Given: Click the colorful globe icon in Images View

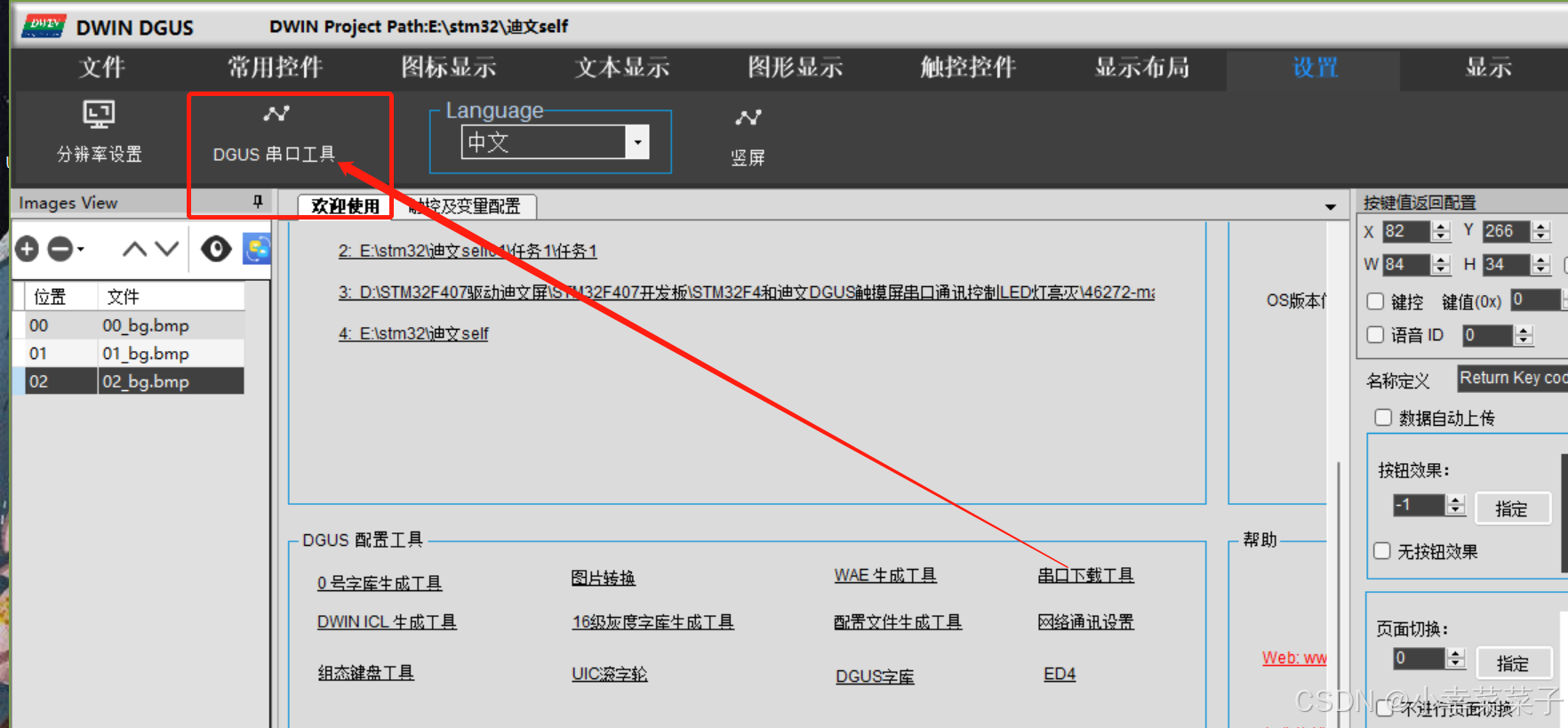Looking at the screenshot, I should (257, 249).
